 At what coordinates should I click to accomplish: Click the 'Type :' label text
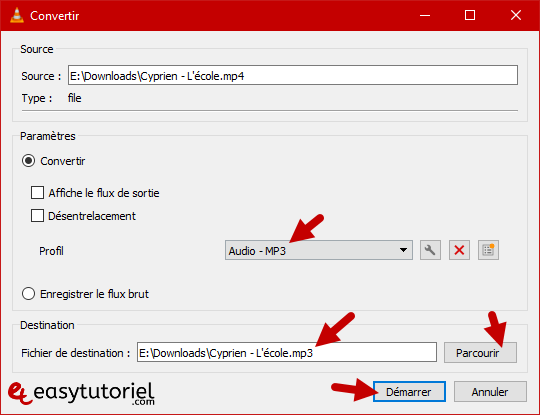click(x=37, y=98)
